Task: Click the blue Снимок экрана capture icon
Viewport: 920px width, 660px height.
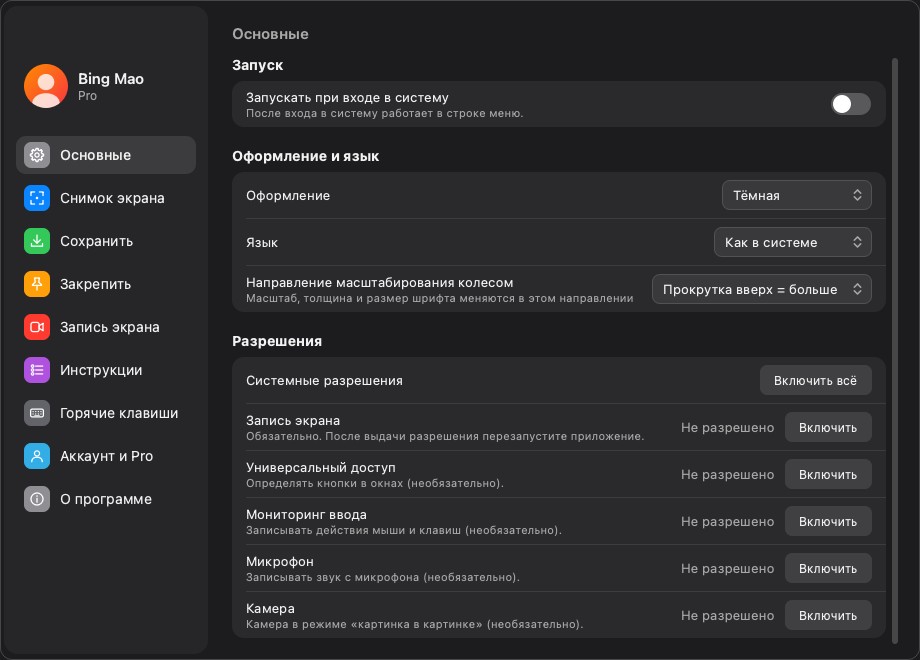Action: click(x=36, y=198)
